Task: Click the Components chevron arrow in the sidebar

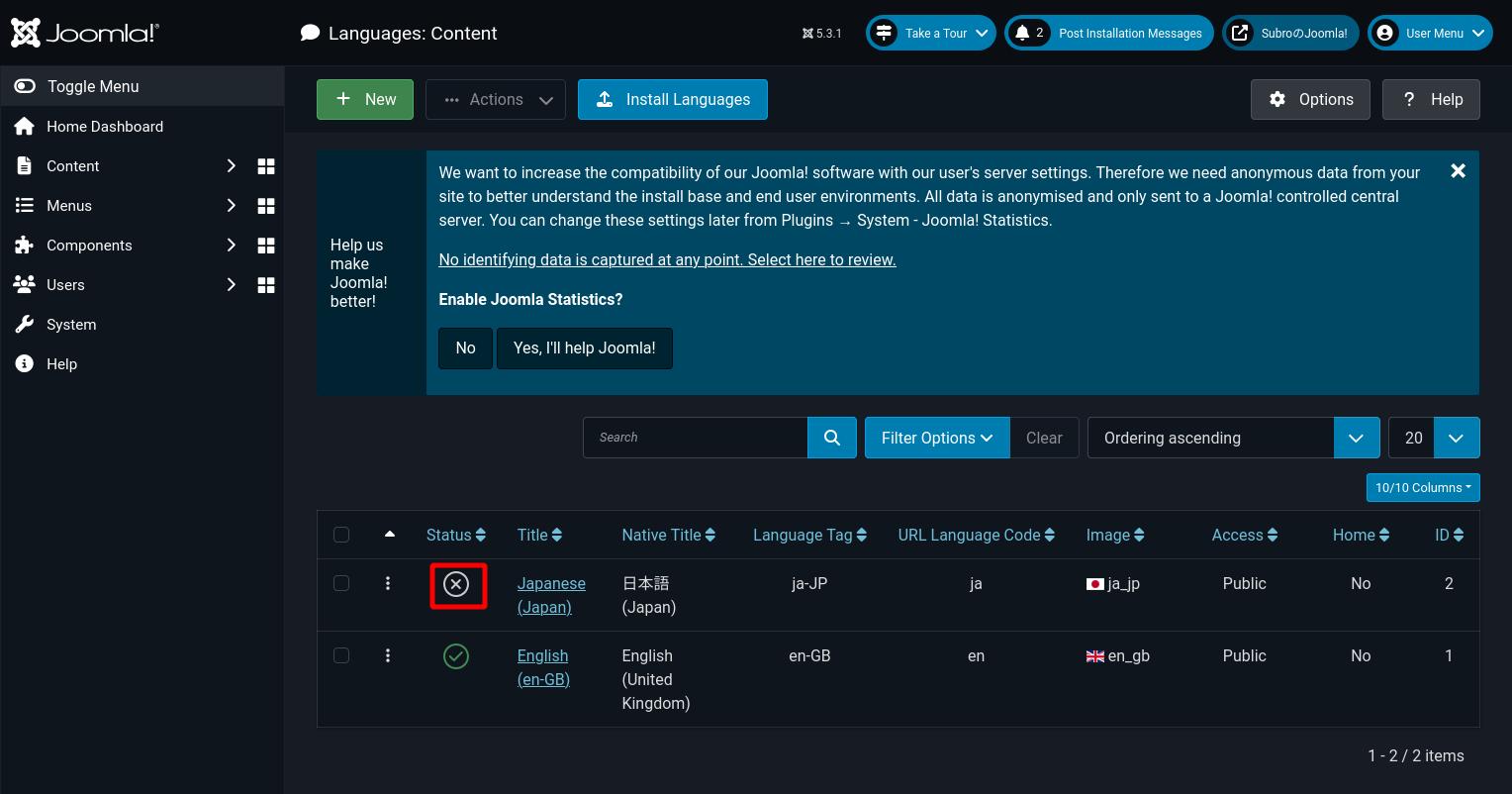Action: 231,245
